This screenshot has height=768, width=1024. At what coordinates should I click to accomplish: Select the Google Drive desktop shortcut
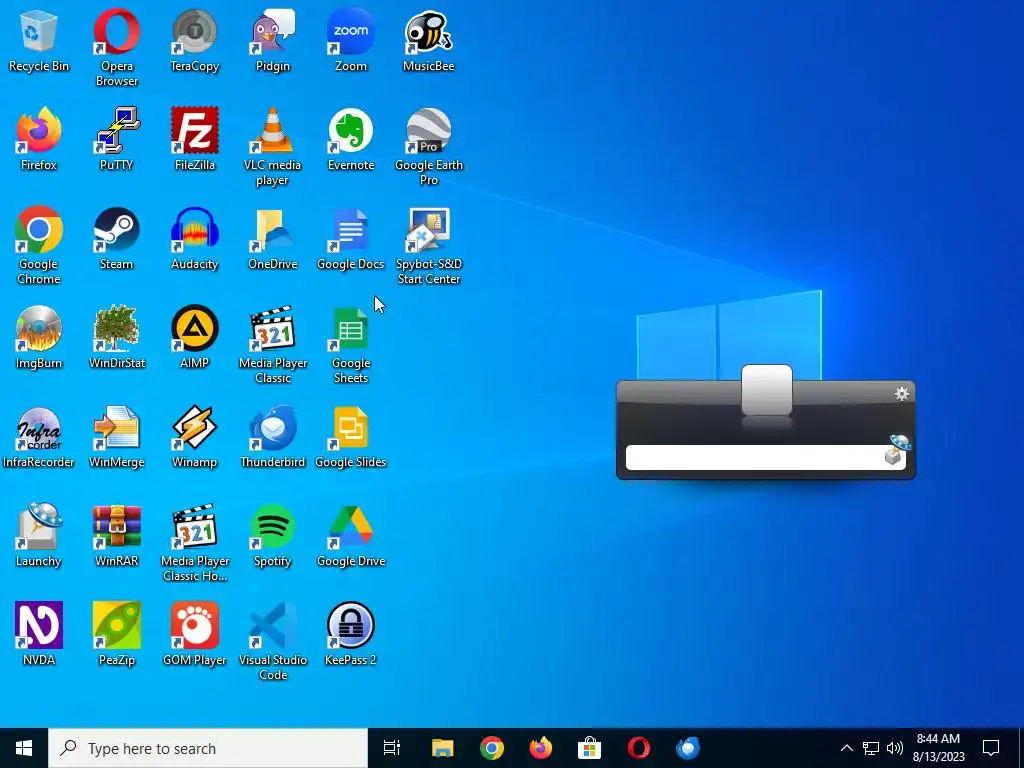(351, 536)
